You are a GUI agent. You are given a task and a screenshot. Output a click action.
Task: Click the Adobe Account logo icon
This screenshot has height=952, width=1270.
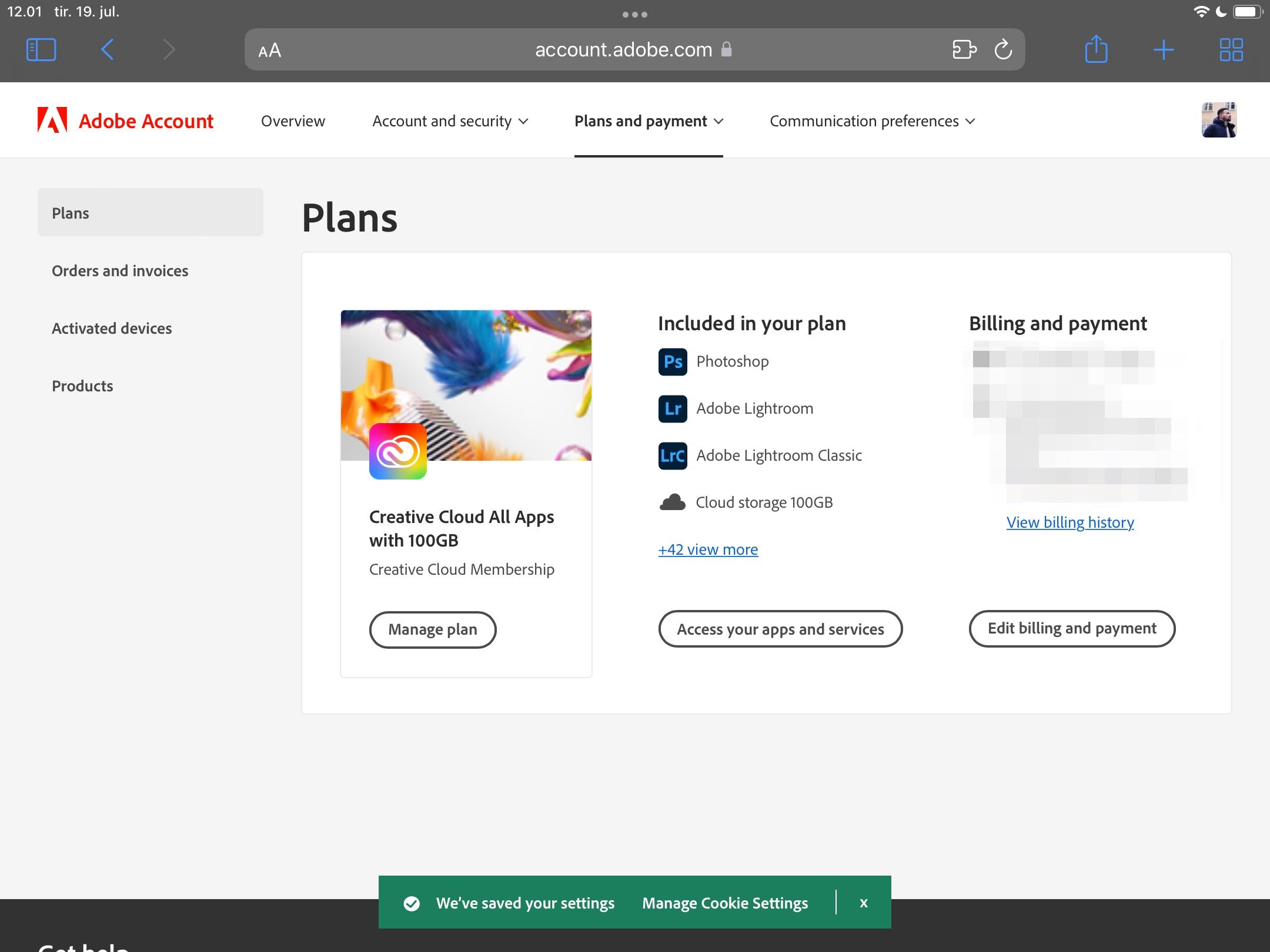coord(52,120)
